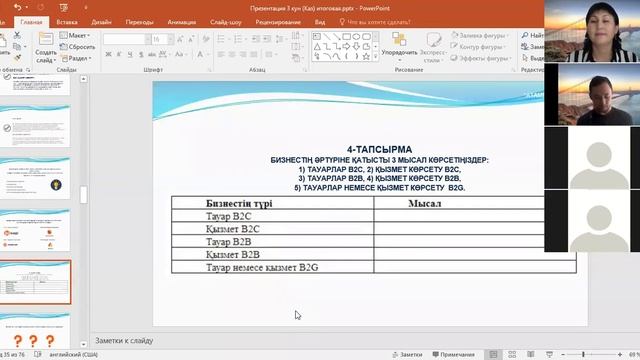This screenshot has width=640, height=360.
Task: Click the Создать слайд new slide icon
Action: 45,39
